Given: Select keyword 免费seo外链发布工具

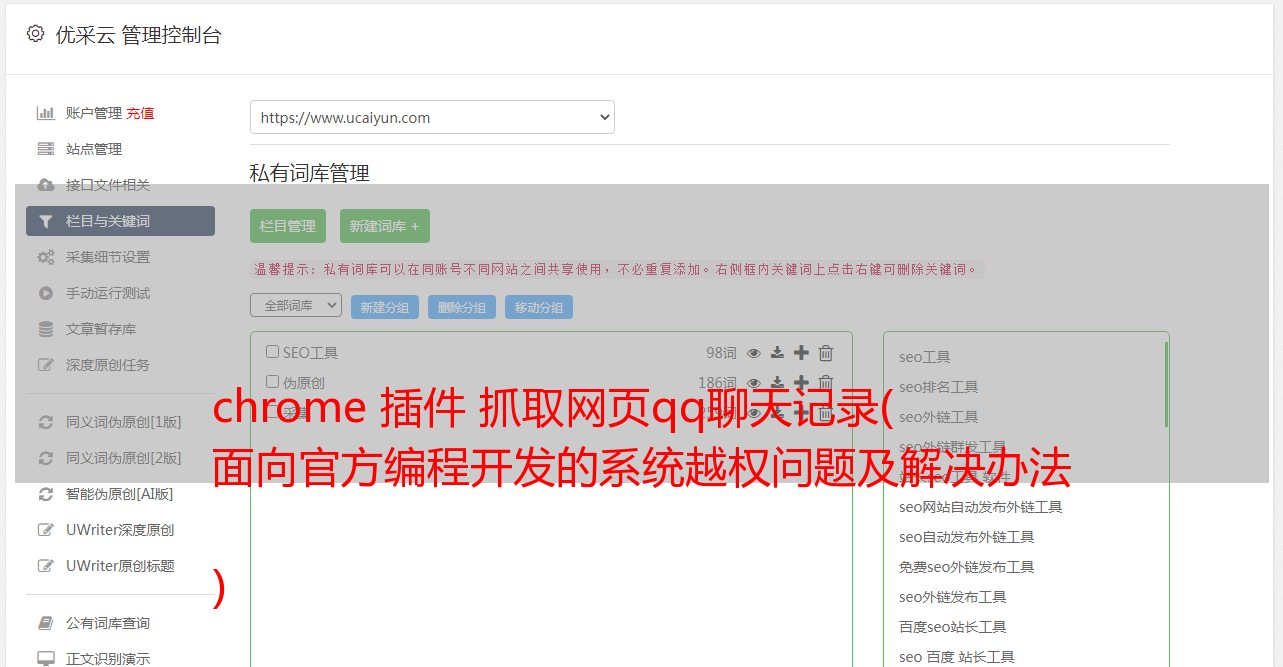Looking at the screenshot, I should pos(966,567).
